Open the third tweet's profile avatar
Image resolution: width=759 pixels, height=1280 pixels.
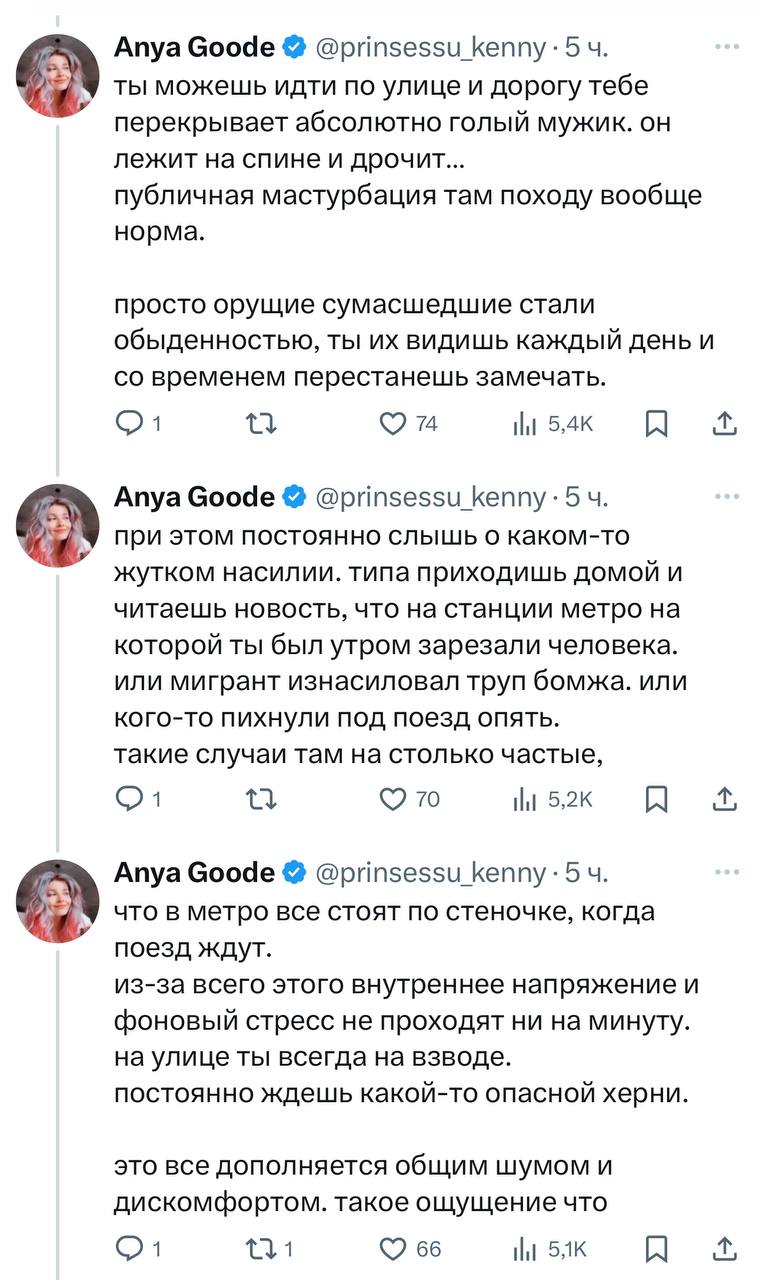[57, 900]
